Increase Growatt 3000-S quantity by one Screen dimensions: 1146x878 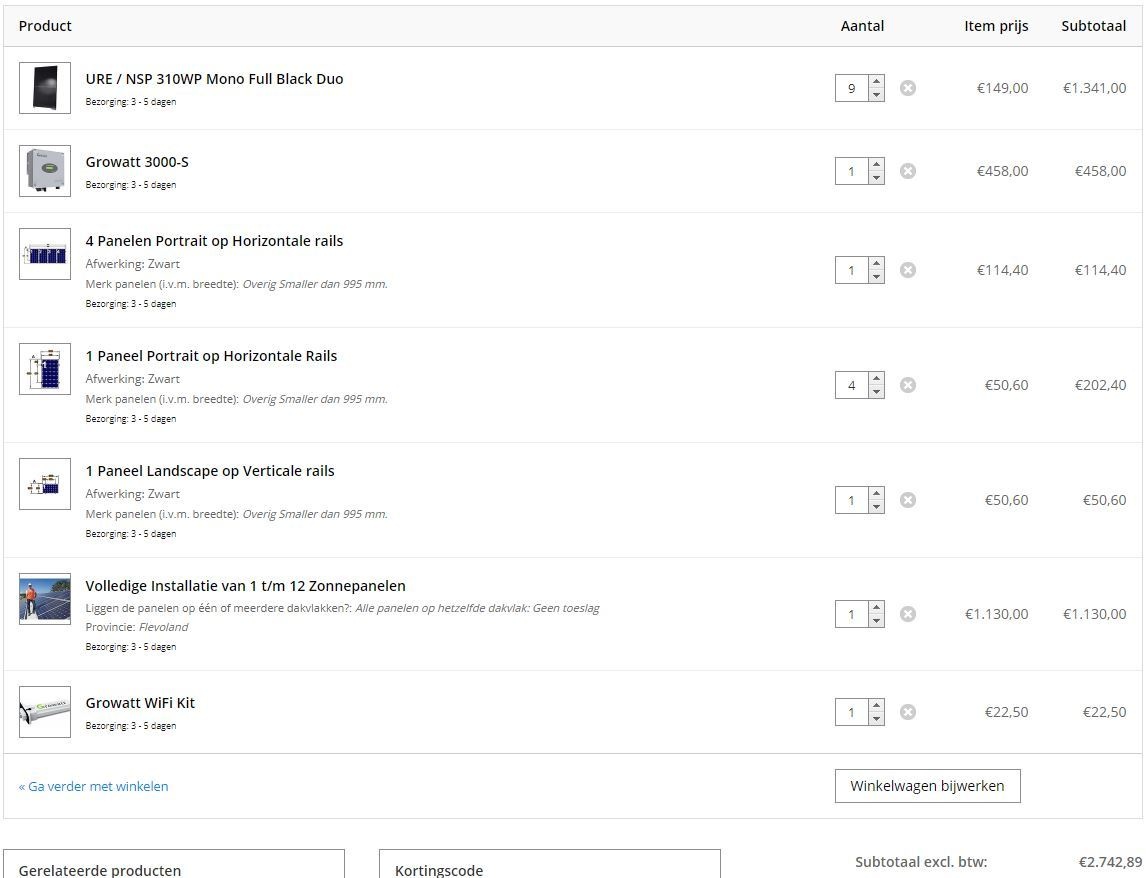pos(876,165)
